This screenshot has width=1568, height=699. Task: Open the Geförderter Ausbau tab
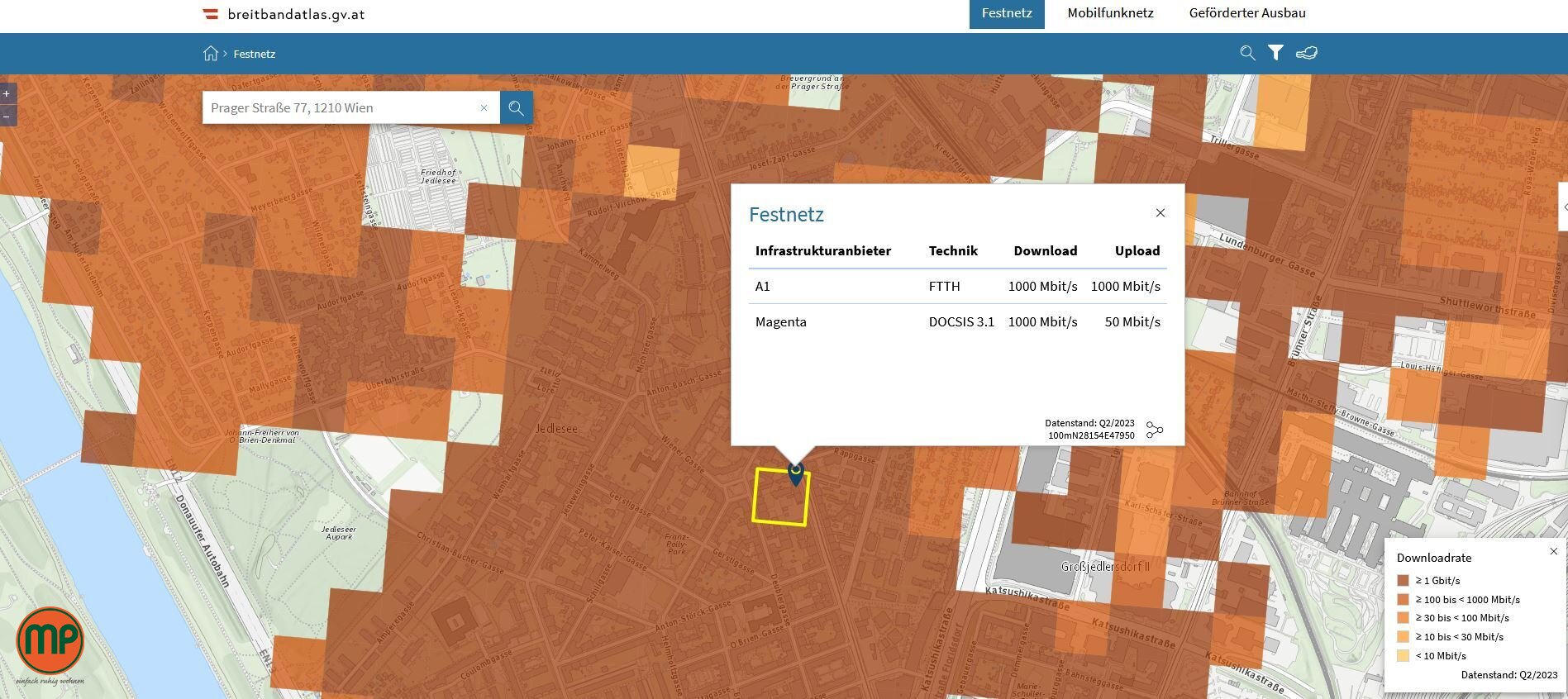point(1246,13)
